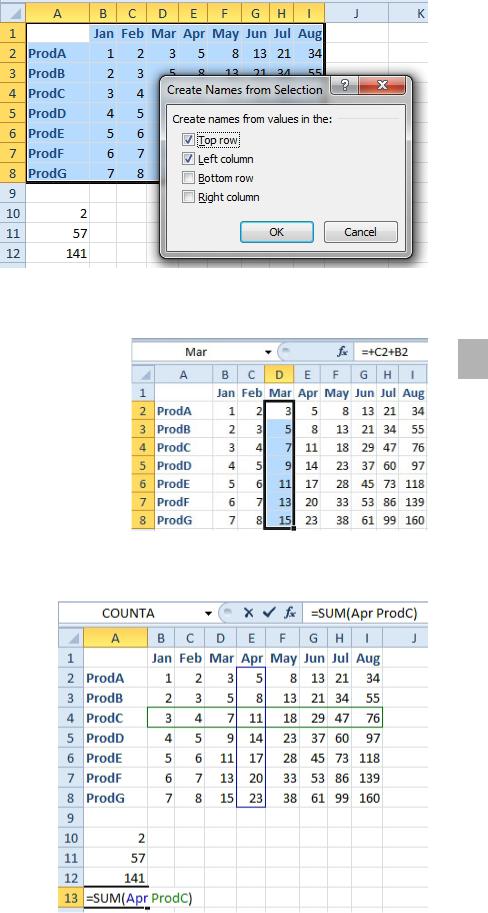
Task: Click the Jan header cell in the dialog's sheet
Action: (x=104, y=34)
